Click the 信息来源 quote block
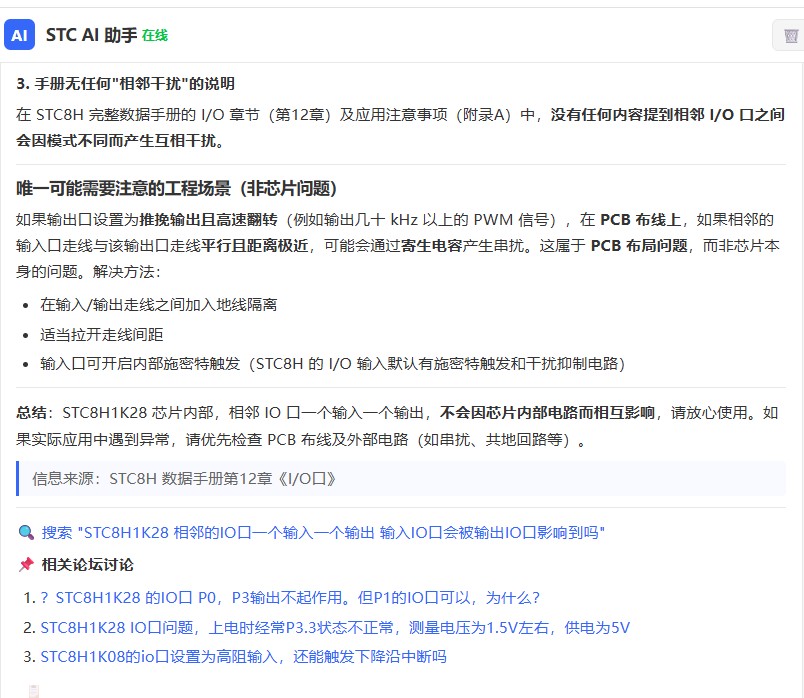The height and width of the screenshot is (698, 804). [401, 478]
